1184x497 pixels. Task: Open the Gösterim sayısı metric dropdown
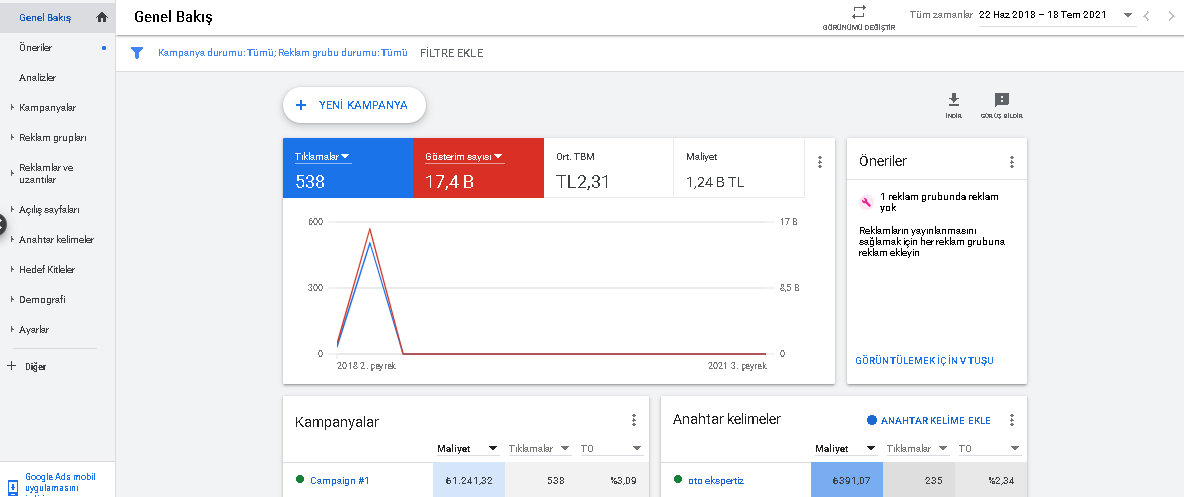pos(499,157)
